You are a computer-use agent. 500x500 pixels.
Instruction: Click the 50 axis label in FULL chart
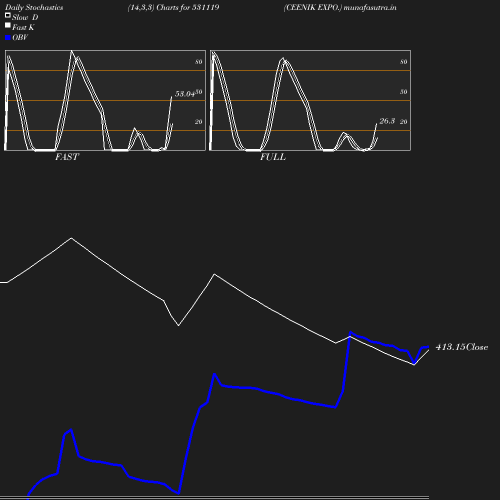coord(404,92)
